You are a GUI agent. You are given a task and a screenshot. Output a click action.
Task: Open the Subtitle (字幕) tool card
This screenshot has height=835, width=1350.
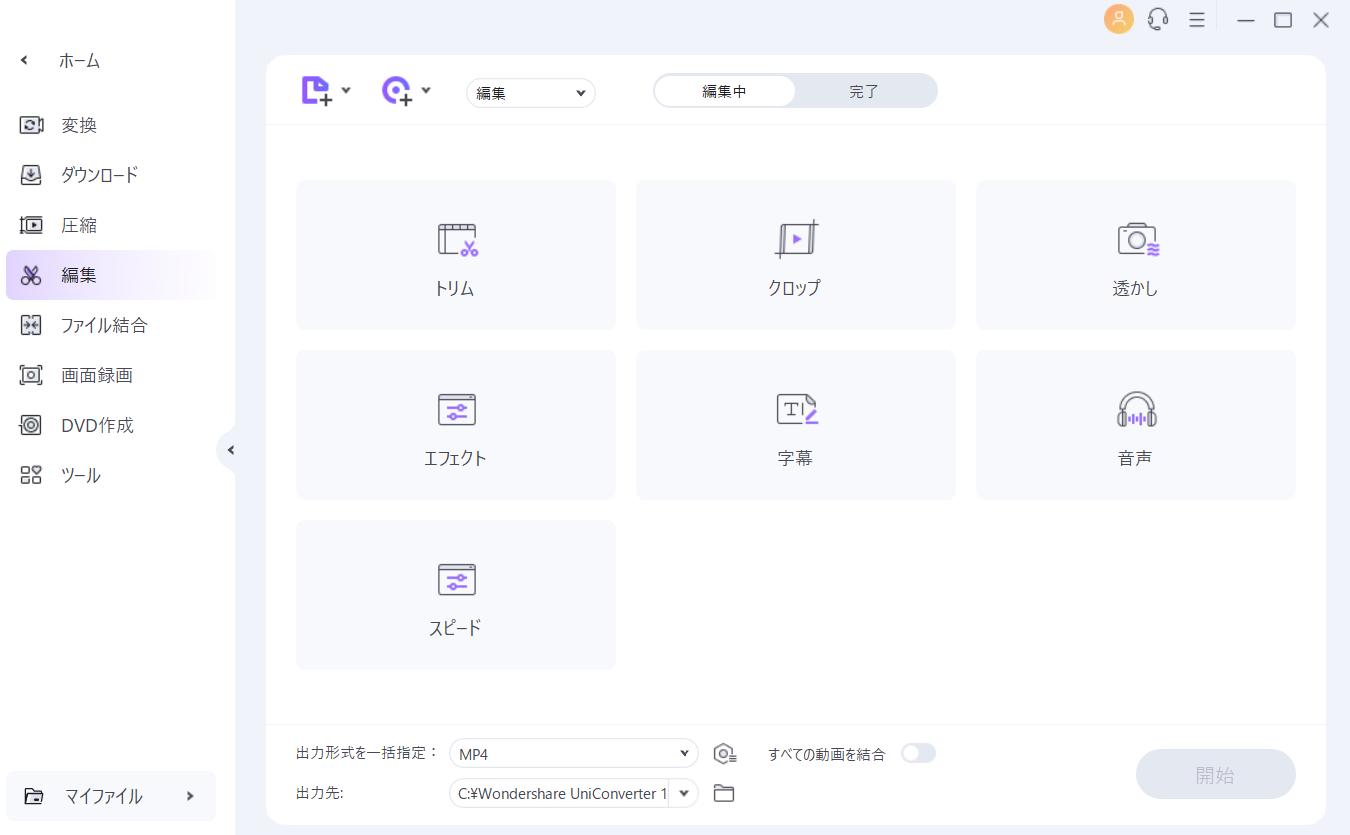[796, 425]
